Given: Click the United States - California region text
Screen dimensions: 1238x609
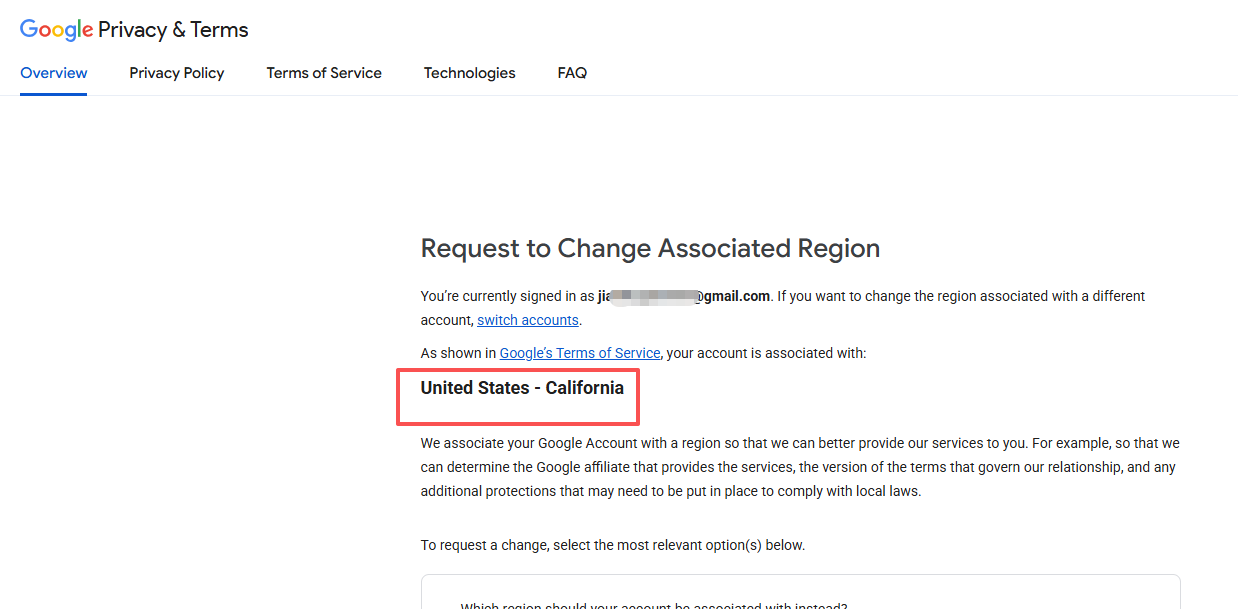Looking at the screenshot, I should 522,388.
